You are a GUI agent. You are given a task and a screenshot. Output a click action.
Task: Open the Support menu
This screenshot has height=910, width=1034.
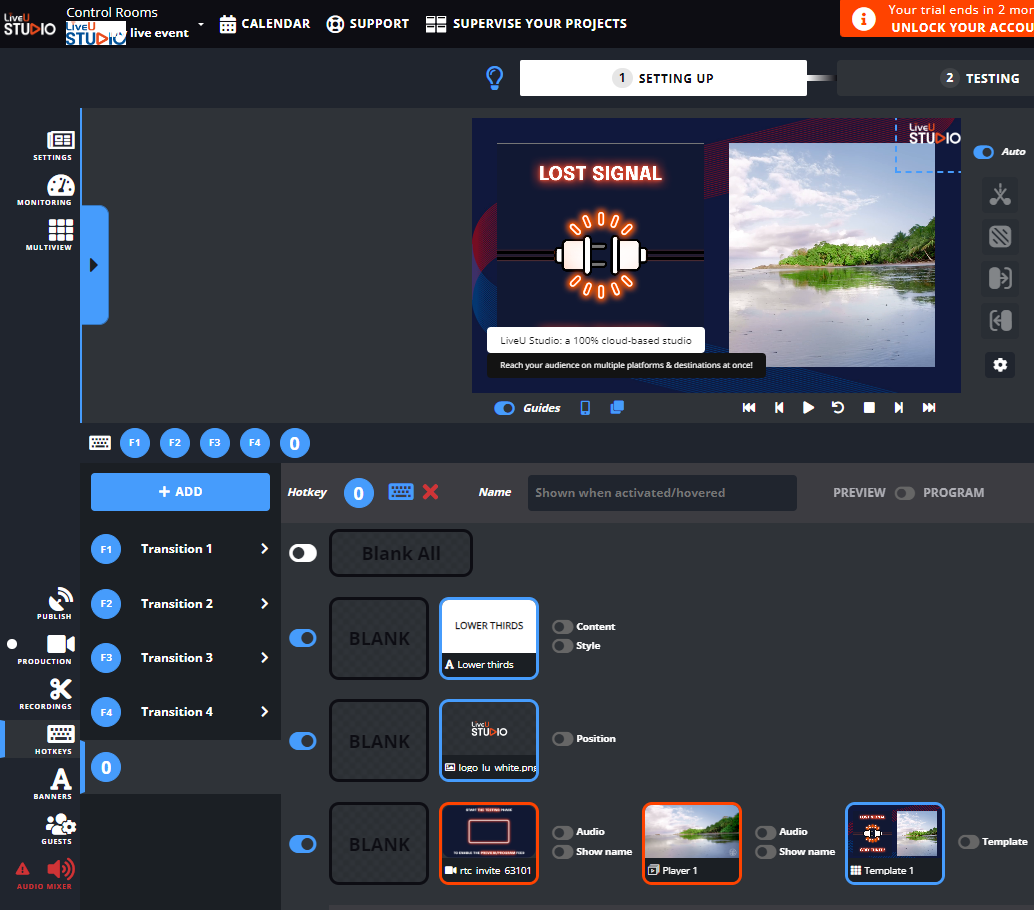point(368,24)
